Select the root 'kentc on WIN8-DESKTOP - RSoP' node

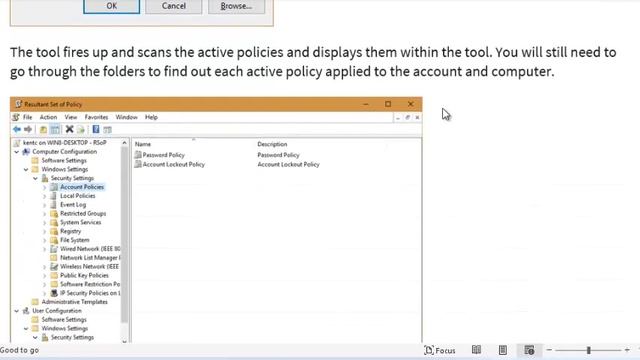(x=64, y=142)
